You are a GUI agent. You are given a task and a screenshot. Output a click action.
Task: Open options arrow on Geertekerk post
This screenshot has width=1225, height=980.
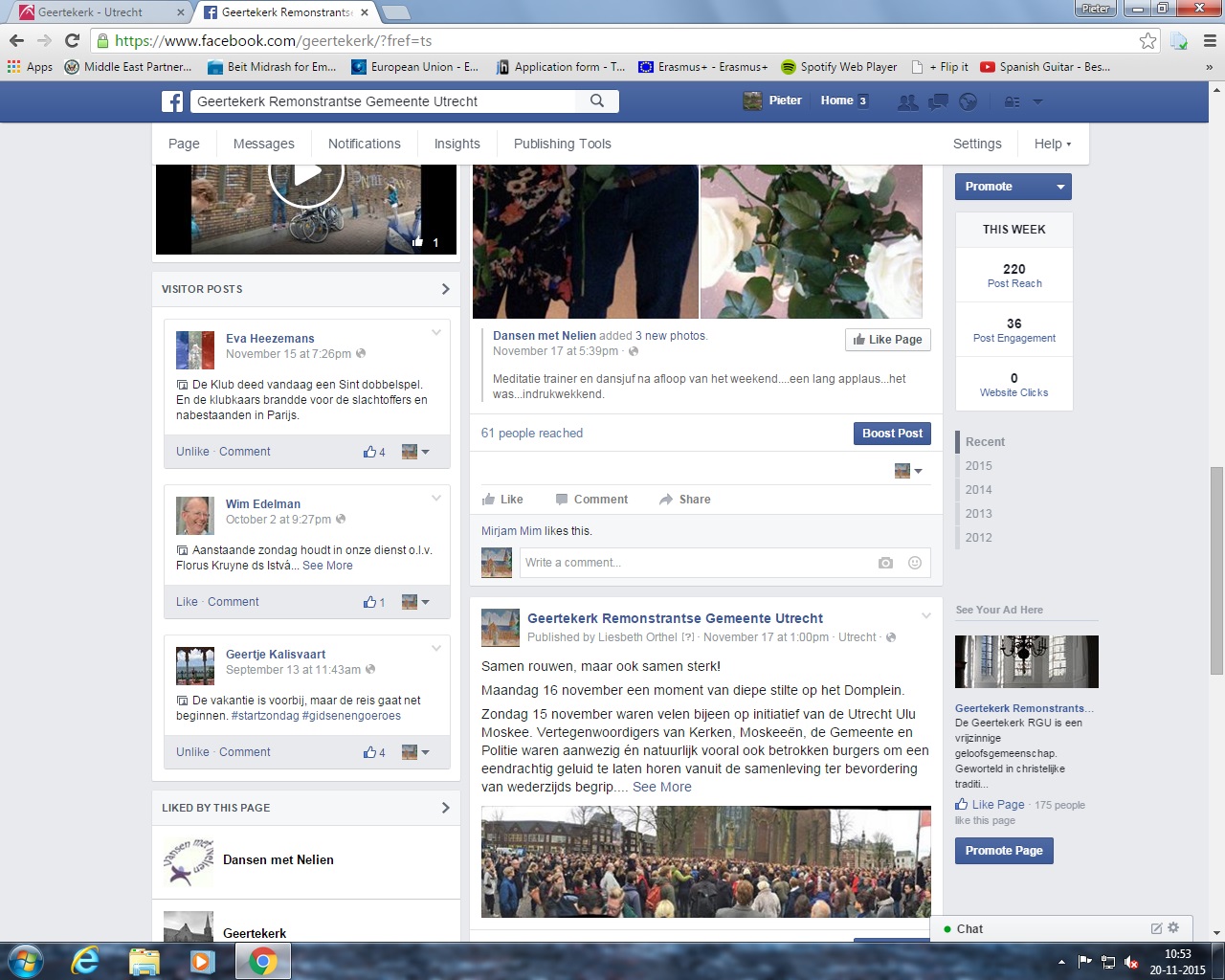925,615
